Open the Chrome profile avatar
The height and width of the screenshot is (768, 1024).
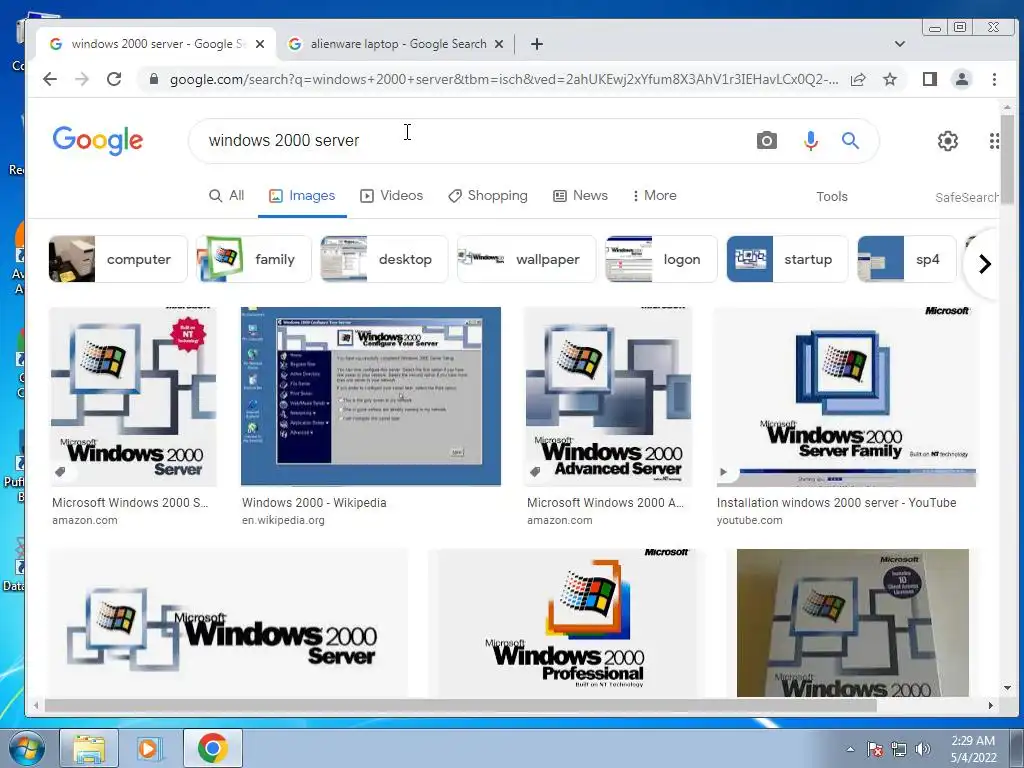click(x=961, y=80)
